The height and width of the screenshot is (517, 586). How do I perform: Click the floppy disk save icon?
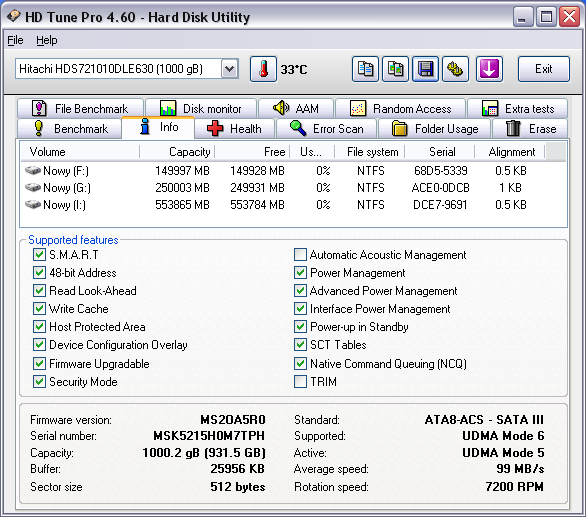(425, 69)
